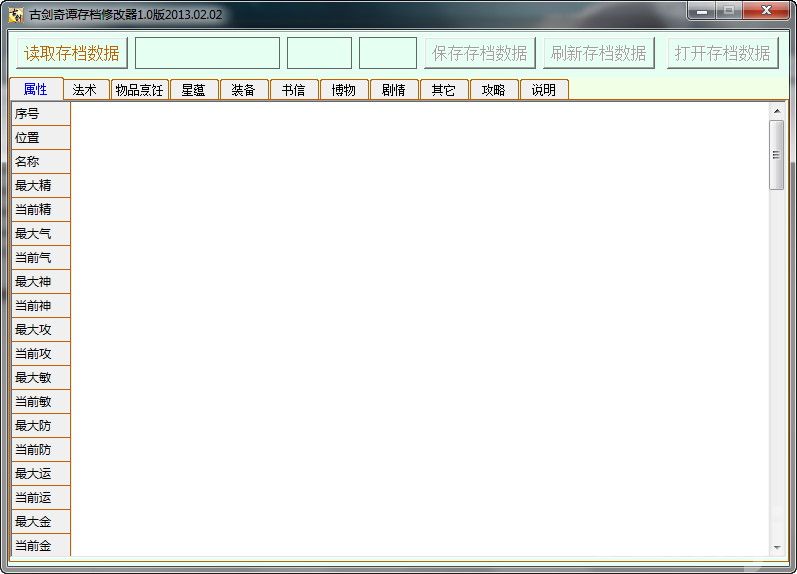Select the 最大精 row header

[x=40, y=186]
